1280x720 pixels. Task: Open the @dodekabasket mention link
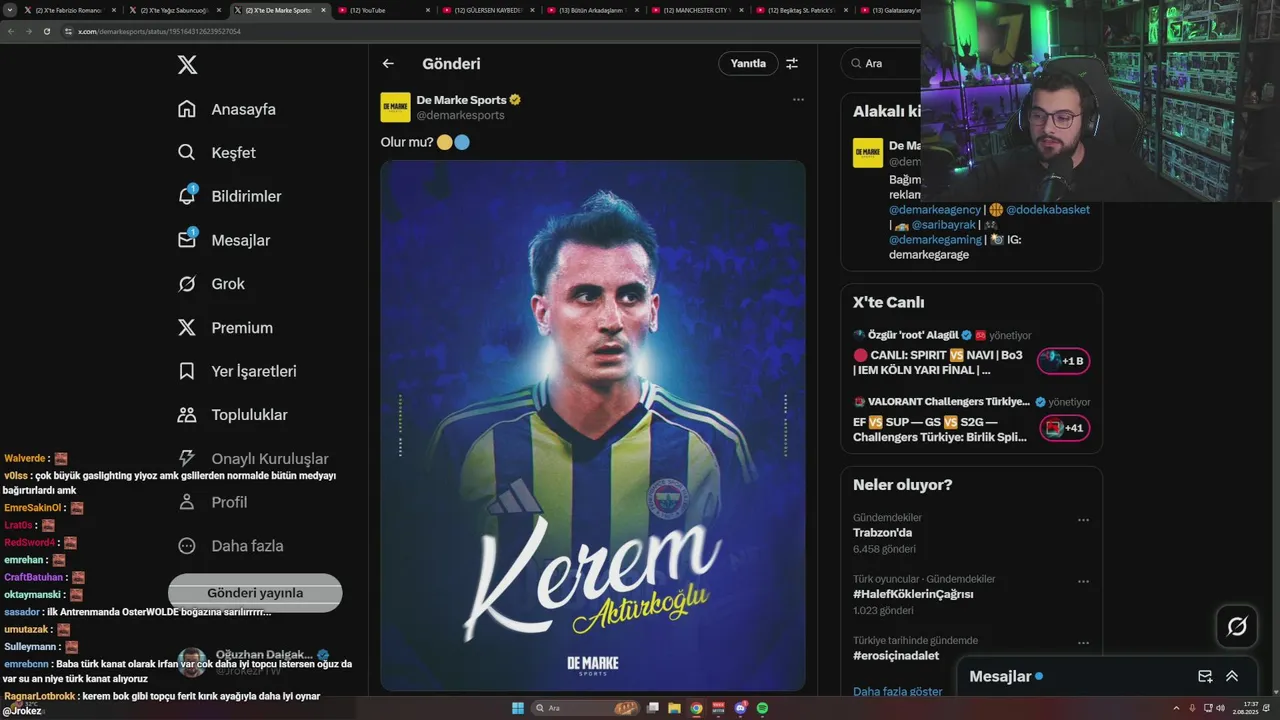tap(1048, 210)
